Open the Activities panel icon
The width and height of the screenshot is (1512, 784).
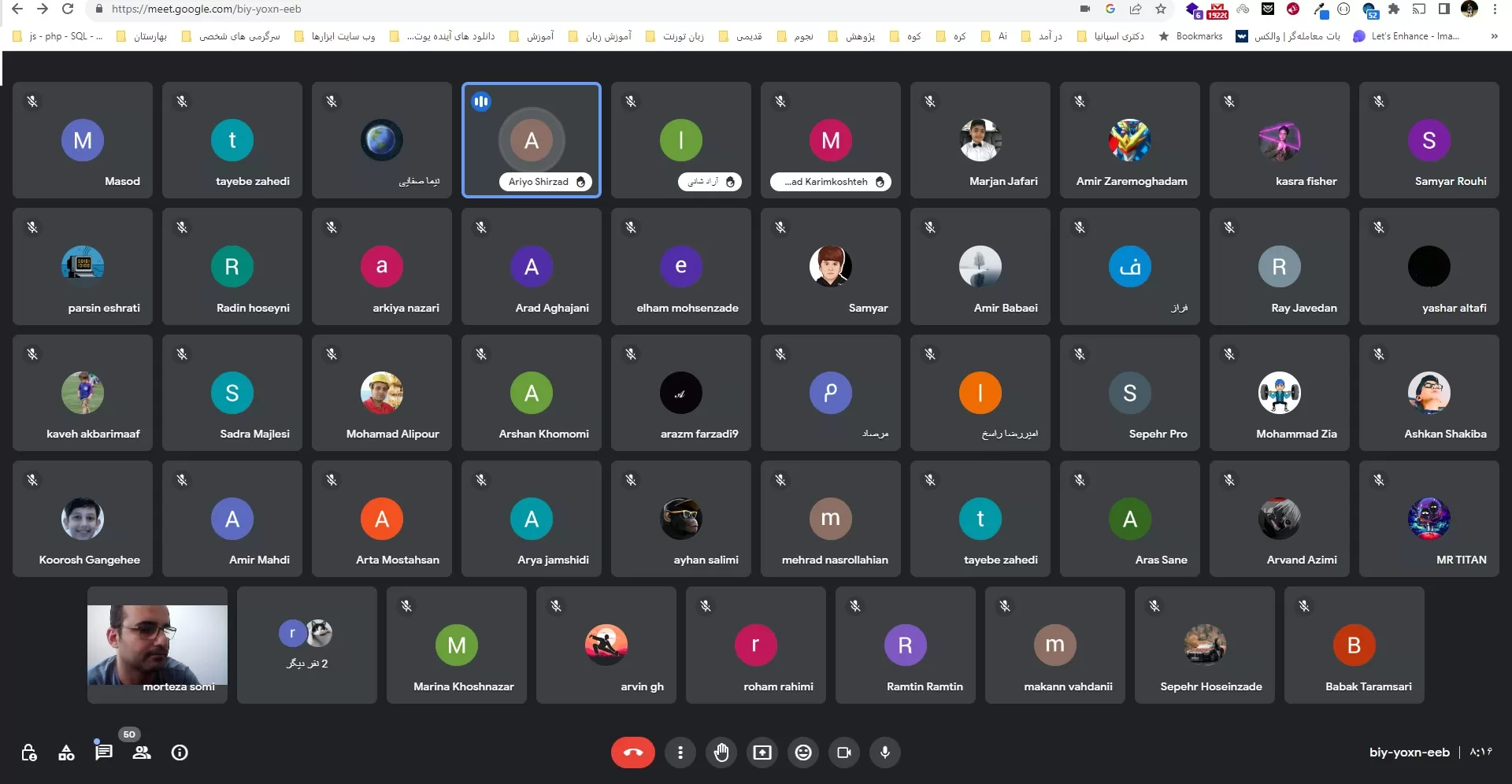67,753
